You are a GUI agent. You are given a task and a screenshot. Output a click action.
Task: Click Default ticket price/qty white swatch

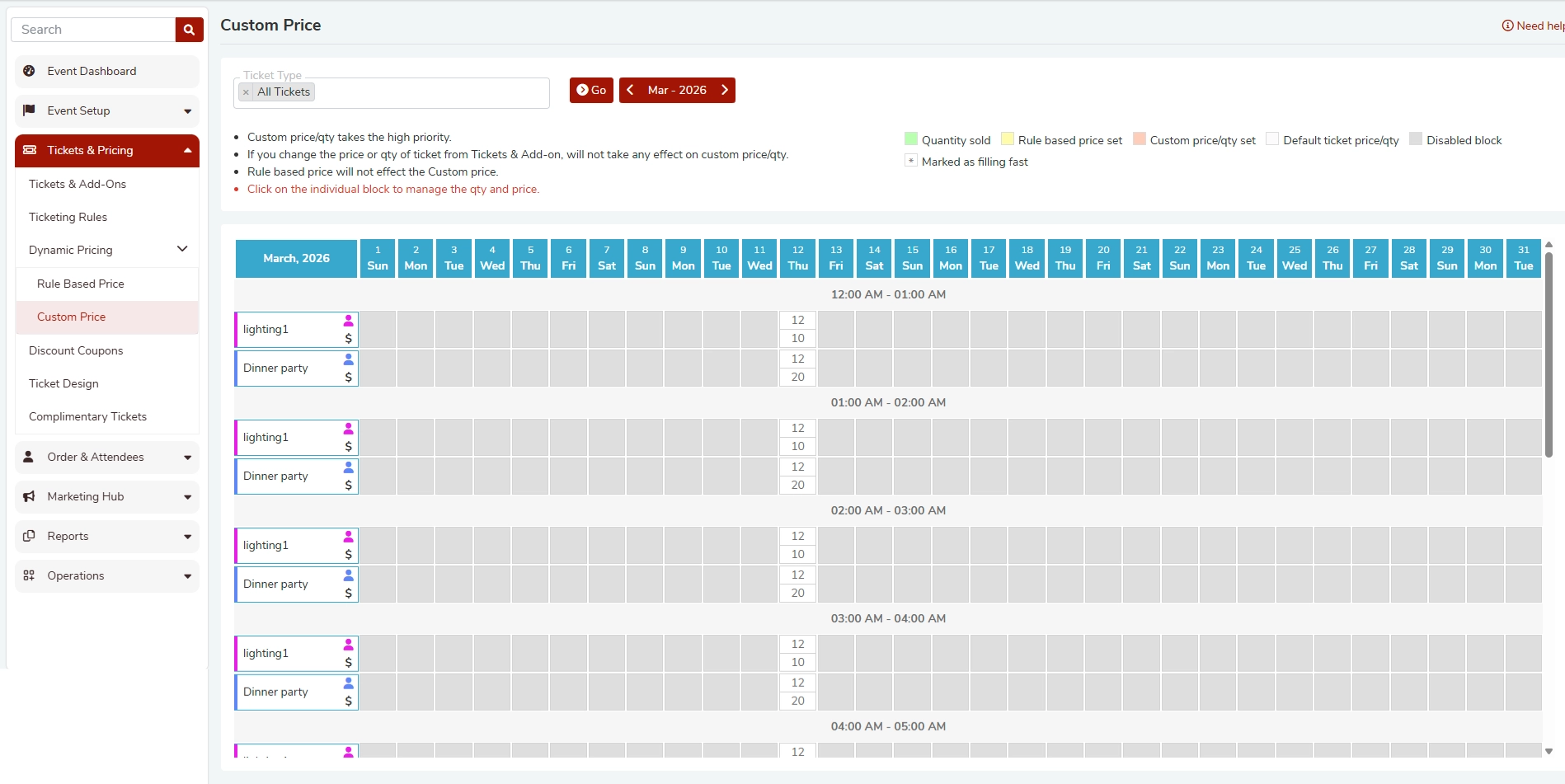point(1272,138)
